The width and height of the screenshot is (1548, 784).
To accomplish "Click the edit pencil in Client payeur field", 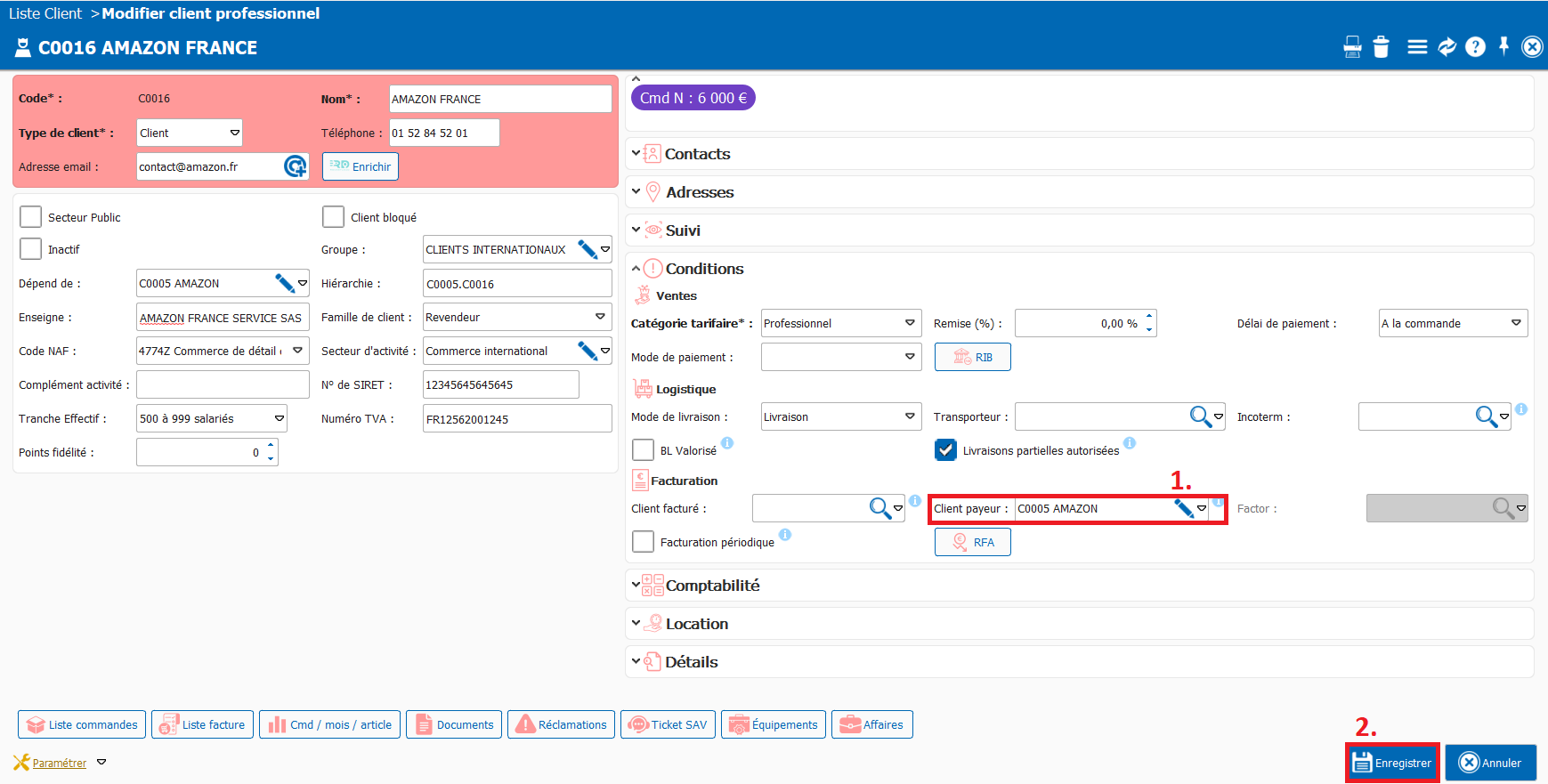I will click(x=1183, y=509).
